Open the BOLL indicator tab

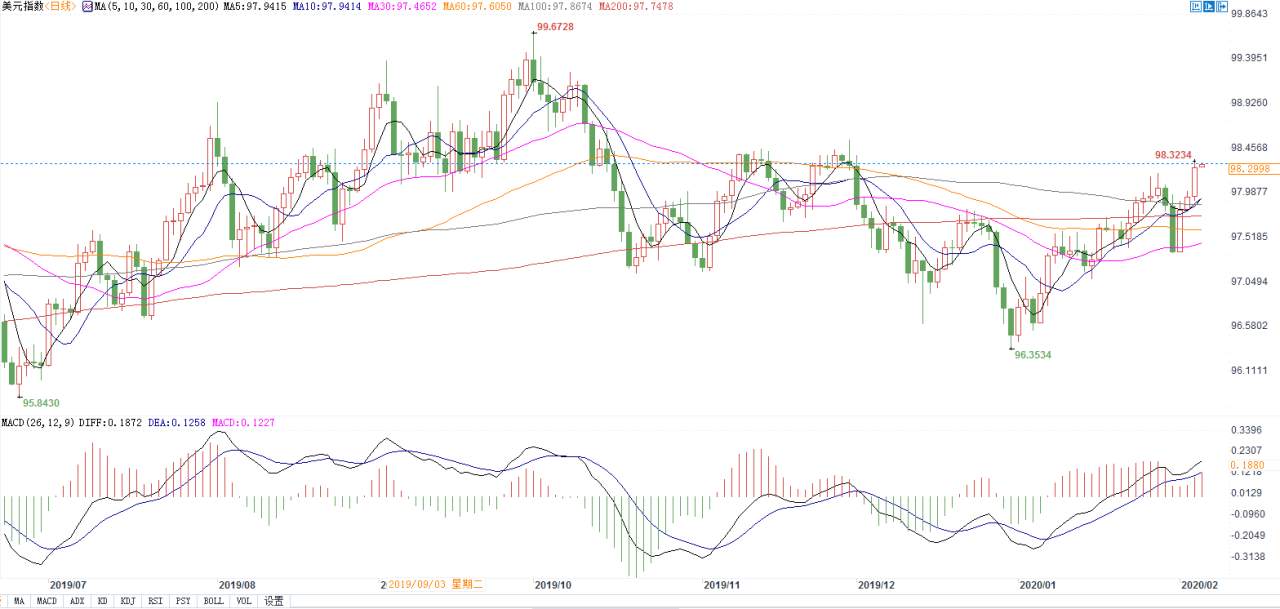pos(213,601)
